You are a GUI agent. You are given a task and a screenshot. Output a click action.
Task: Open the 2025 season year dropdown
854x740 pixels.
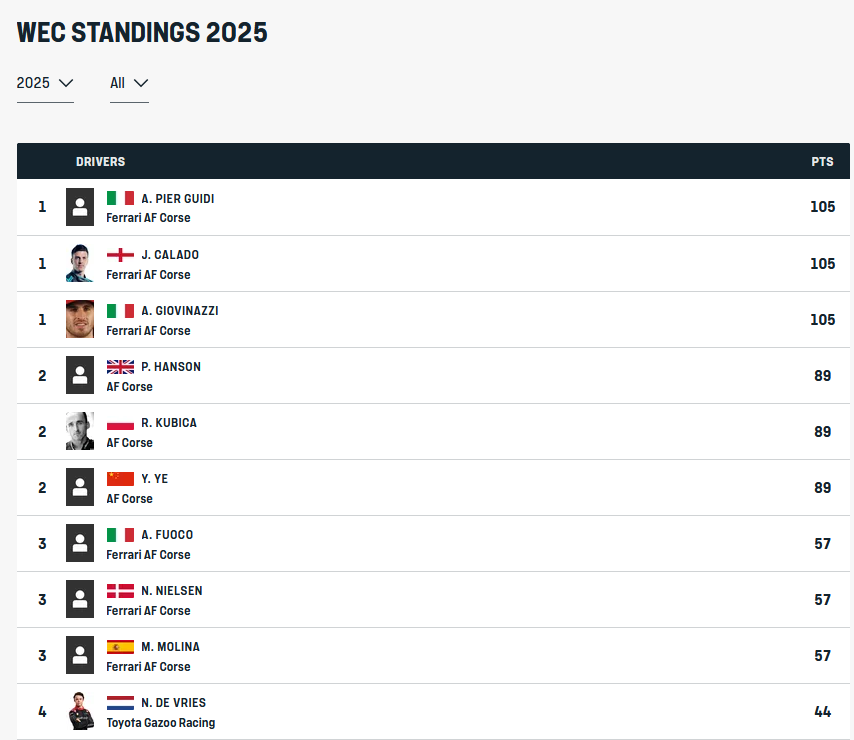click(x=45, y=83)
